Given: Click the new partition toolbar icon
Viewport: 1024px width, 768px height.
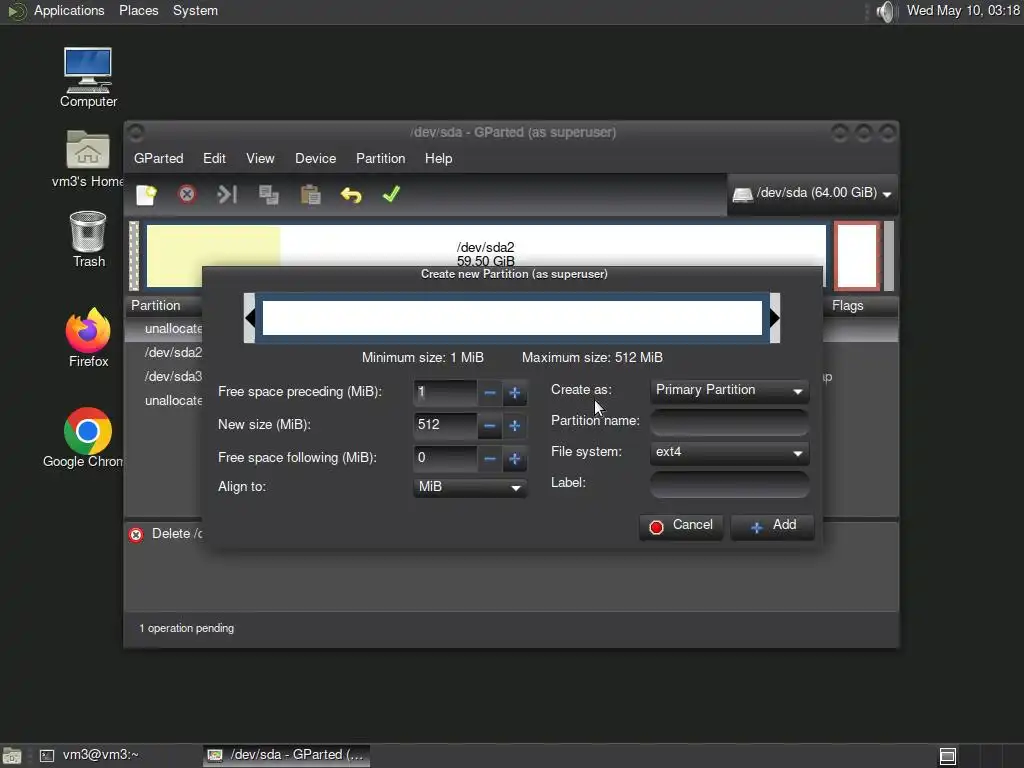Looking at the screenshot, I should pos(146,195).
